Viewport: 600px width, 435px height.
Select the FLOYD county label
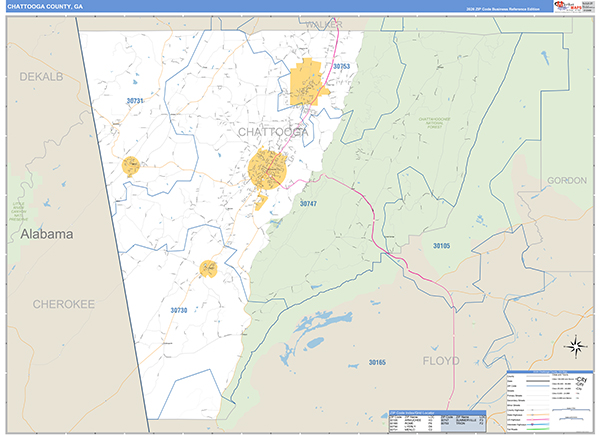pyautogui.click(x=441, y=361)
